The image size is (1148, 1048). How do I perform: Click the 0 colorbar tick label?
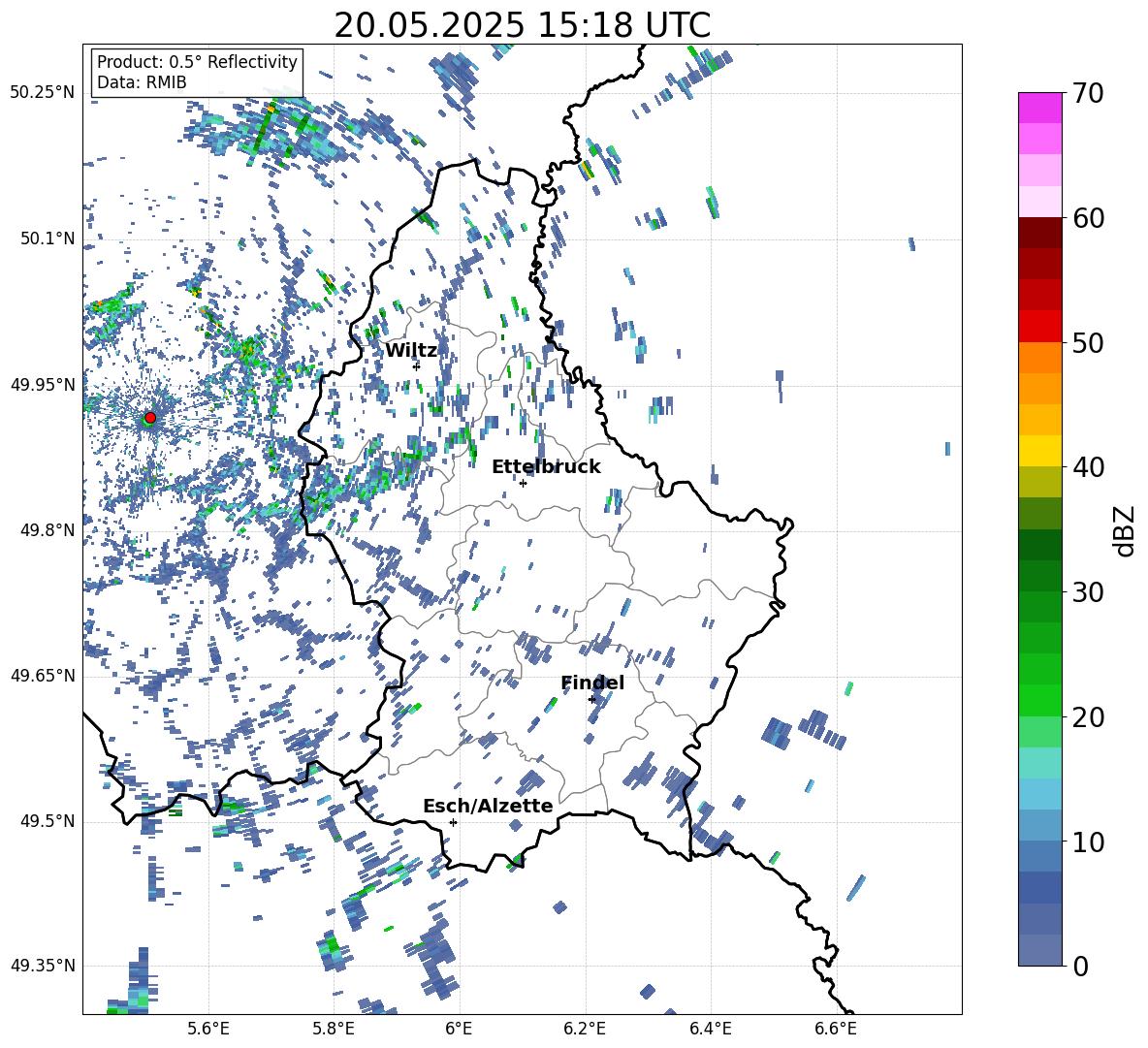coord(1080,966)
